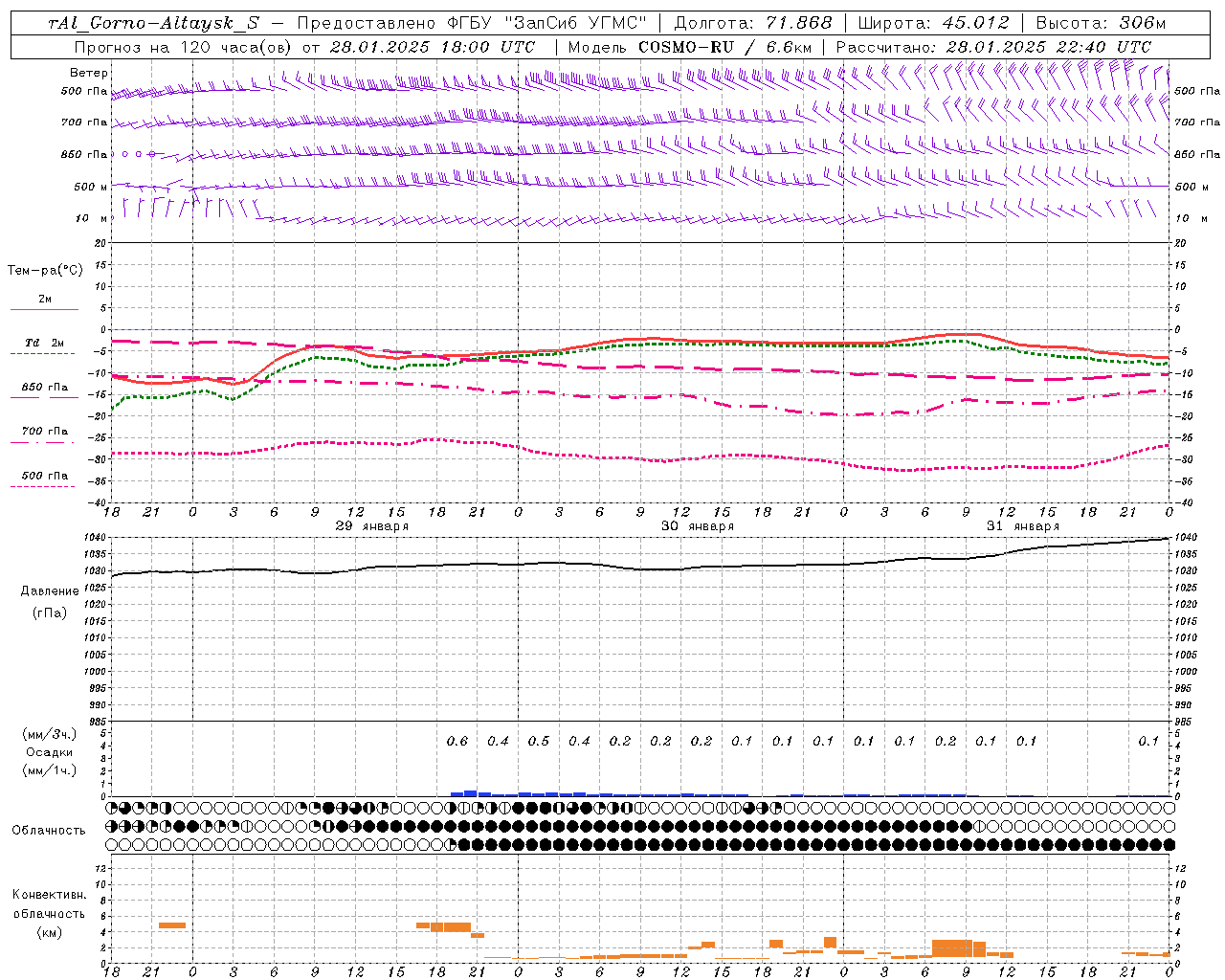Viewport: 1225px width, 980px height.
Task: Click the 31 января date label
Action: (x=1023, y=526)
